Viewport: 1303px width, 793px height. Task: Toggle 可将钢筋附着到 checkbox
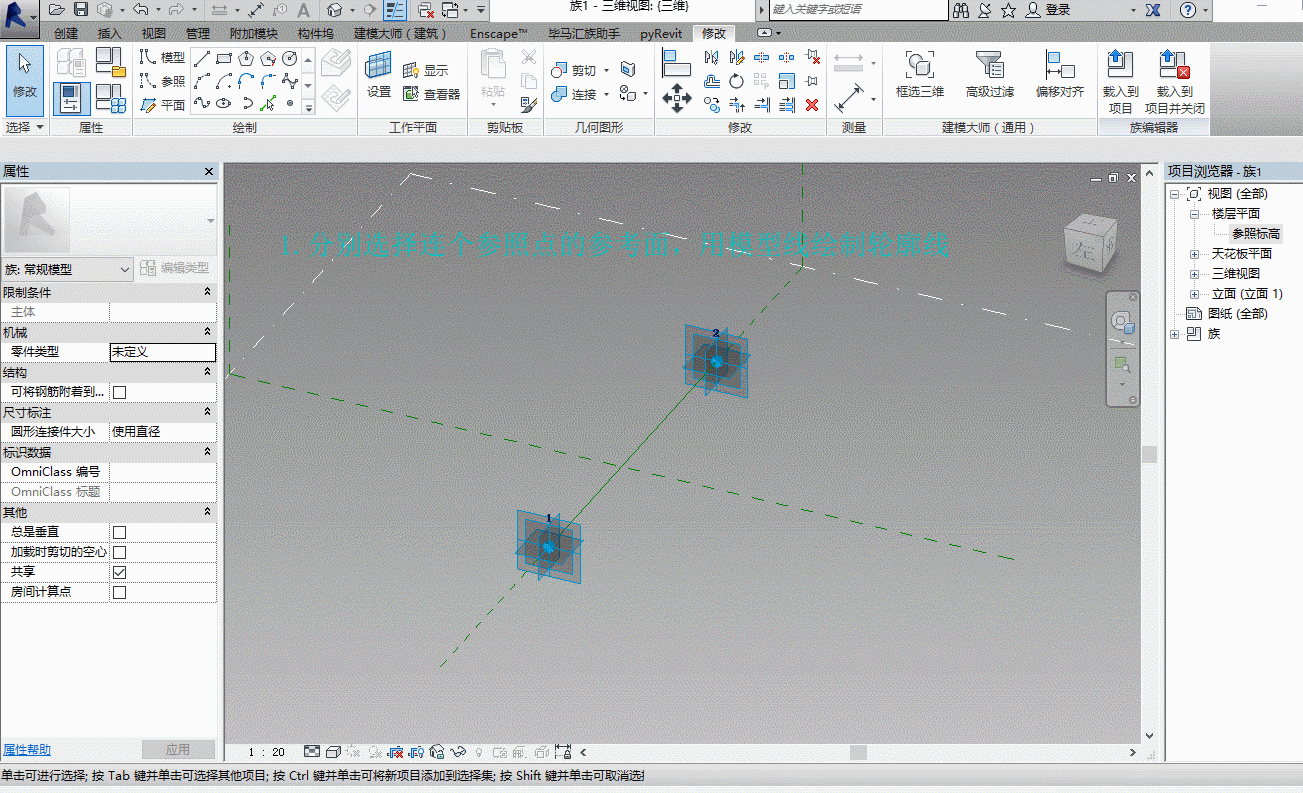click(119, 392)
